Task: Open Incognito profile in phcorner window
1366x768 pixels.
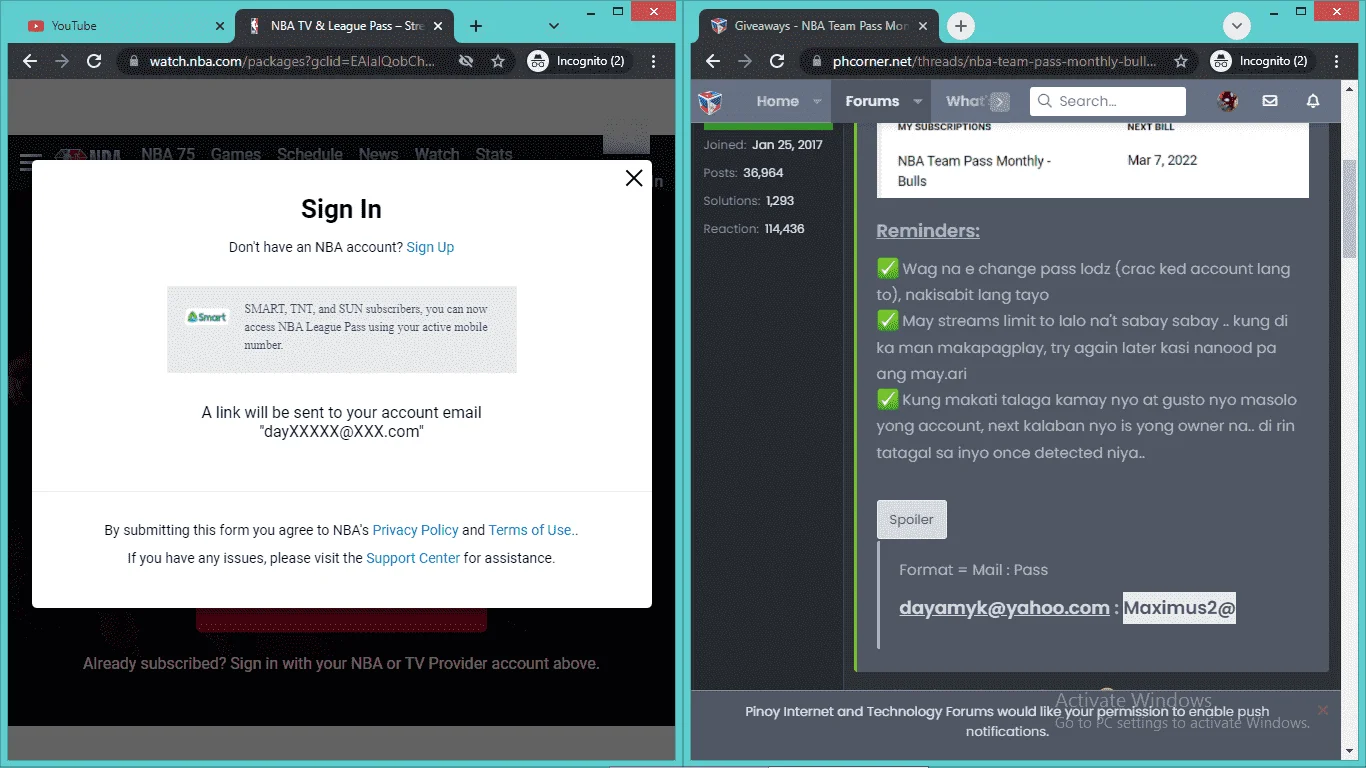Action: click(1260, 61)
